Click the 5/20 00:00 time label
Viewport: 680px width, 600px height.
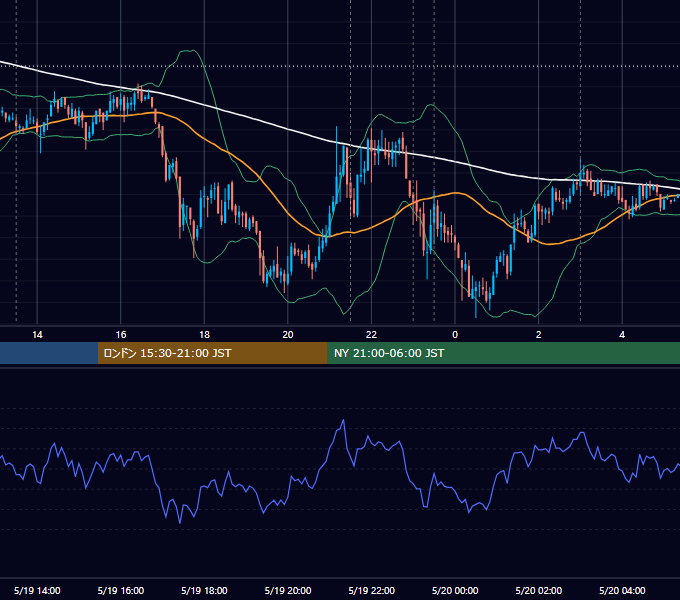[455, 590]
